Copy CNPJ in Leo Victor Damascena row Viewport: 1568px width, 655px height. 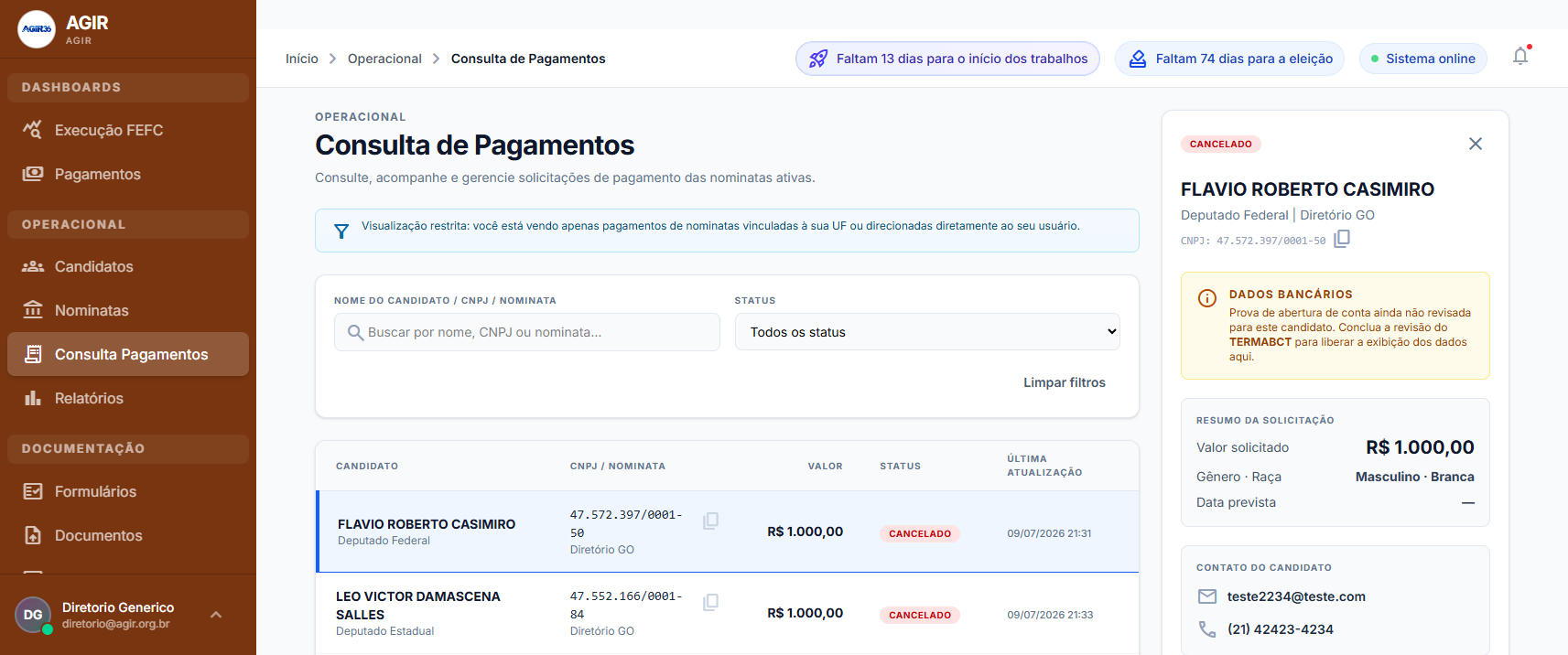(710, 602)
